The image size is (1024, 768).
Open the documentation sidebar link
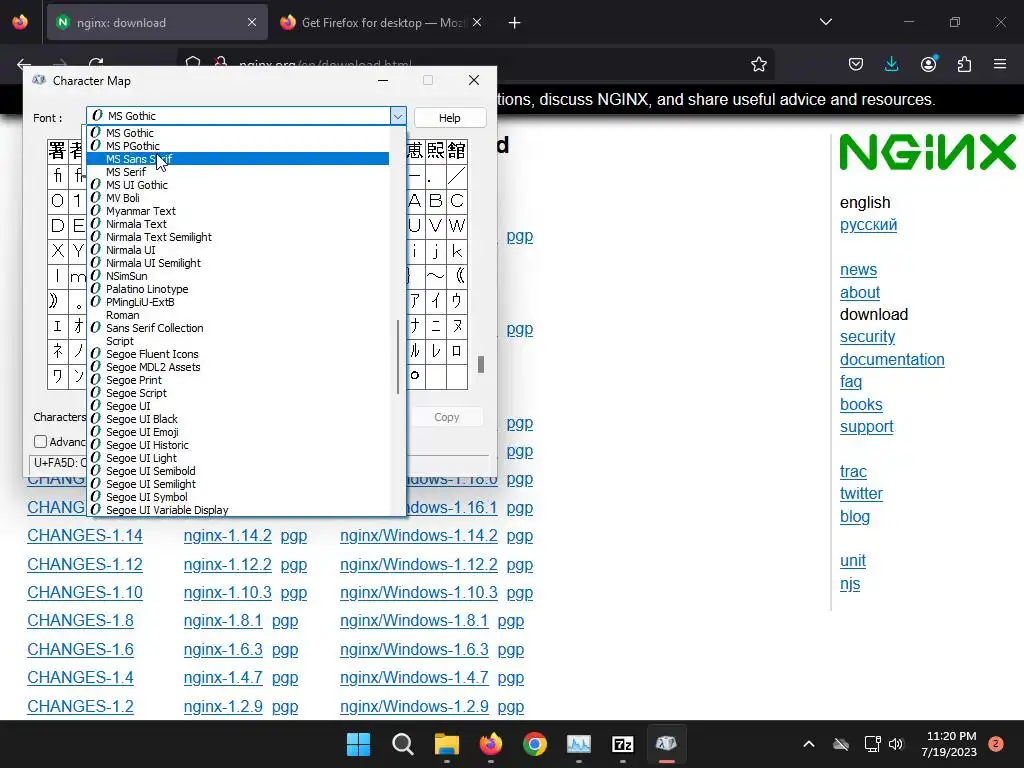tap(892, 360)
